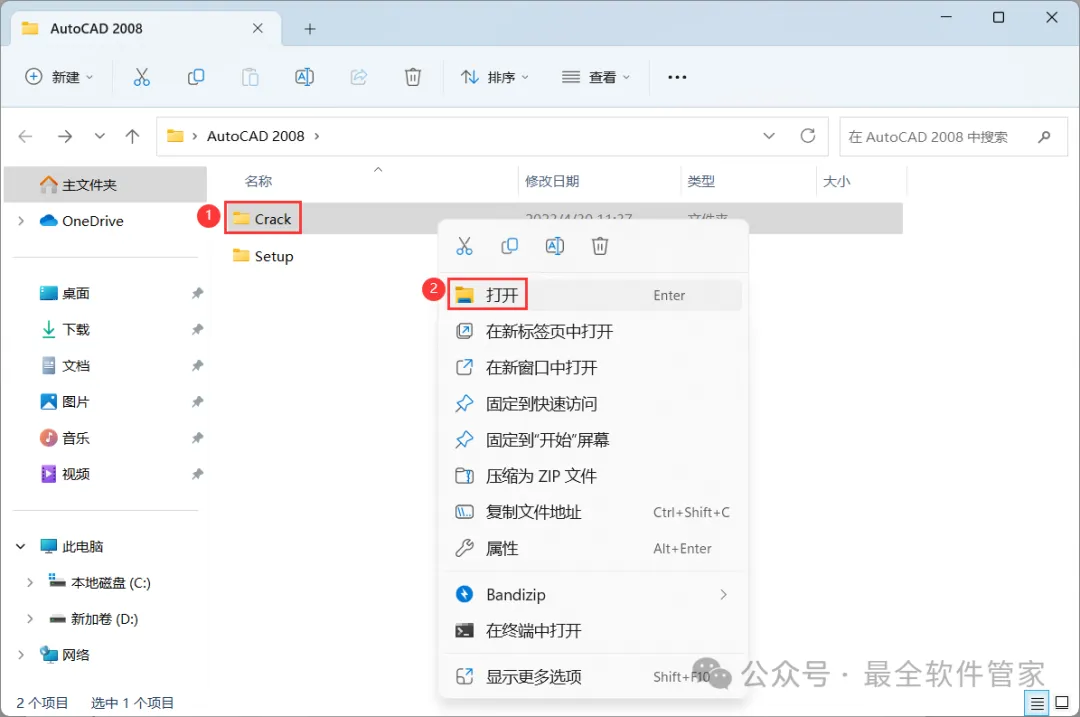This screenshot has height=717, width=1080.
Task: Choose 固定到快速访问
Action: coord(593,404)
